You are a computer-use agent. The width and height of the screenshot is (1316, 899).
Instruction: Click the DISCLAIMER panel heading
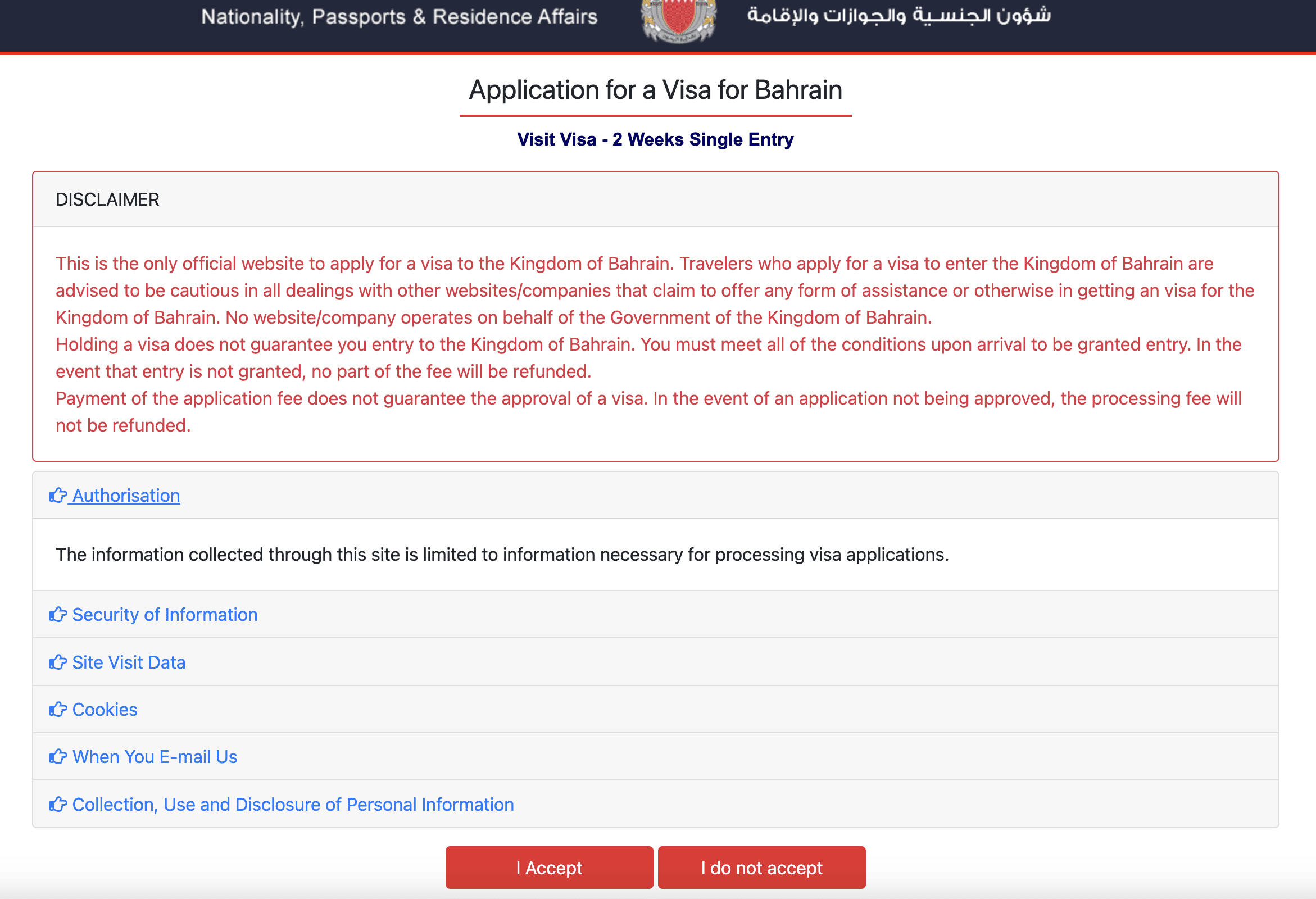coord(107,199)
